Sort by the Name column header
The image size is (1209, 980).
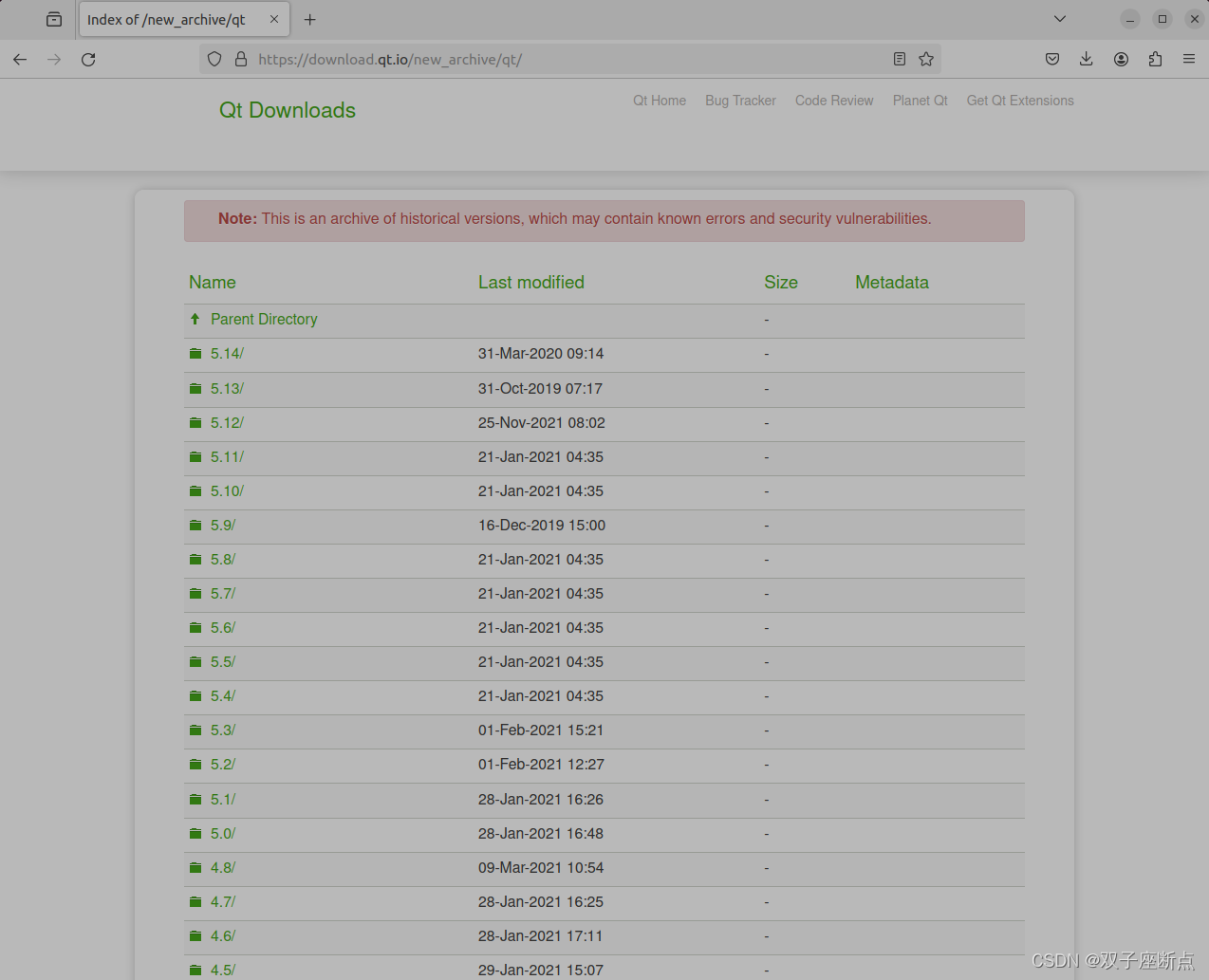[213, 282]
